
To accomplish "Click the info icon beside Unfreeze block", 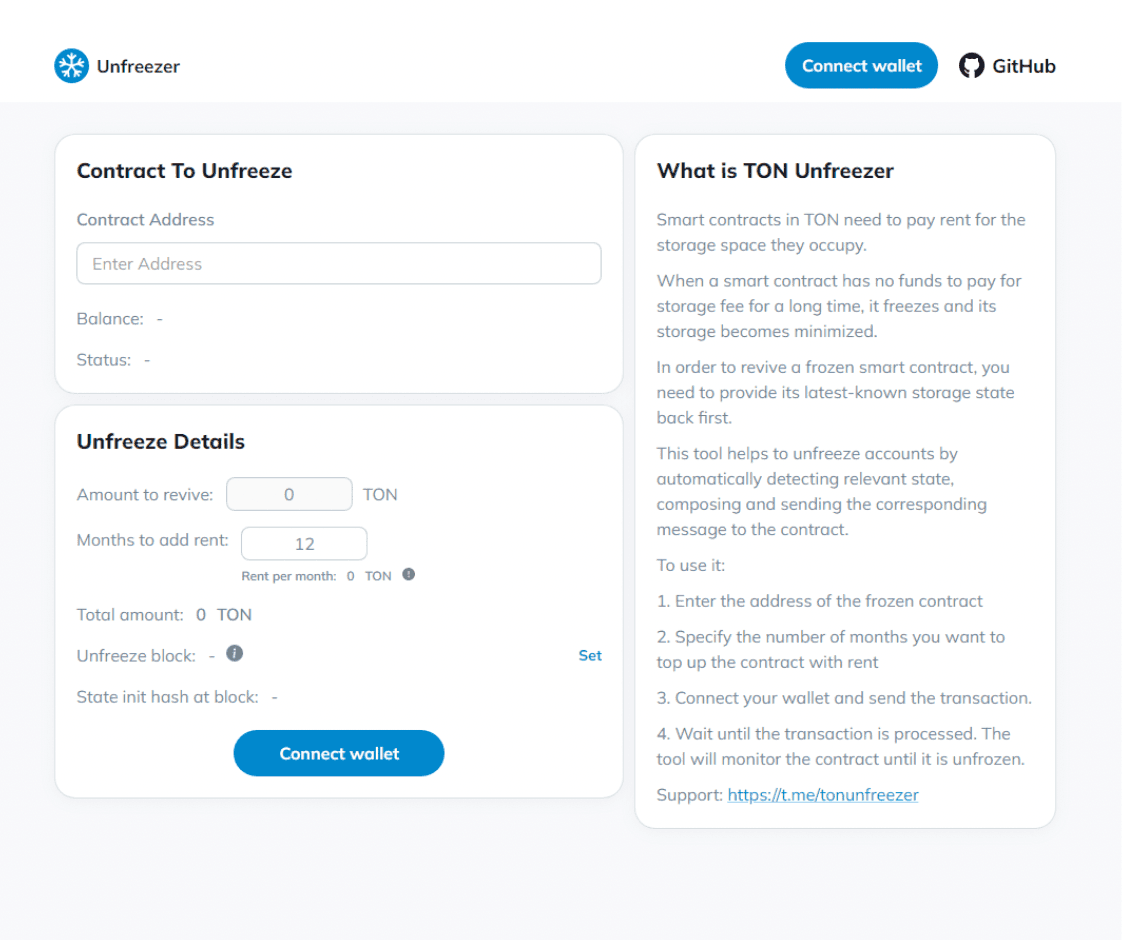I will (x=235, y=653).
